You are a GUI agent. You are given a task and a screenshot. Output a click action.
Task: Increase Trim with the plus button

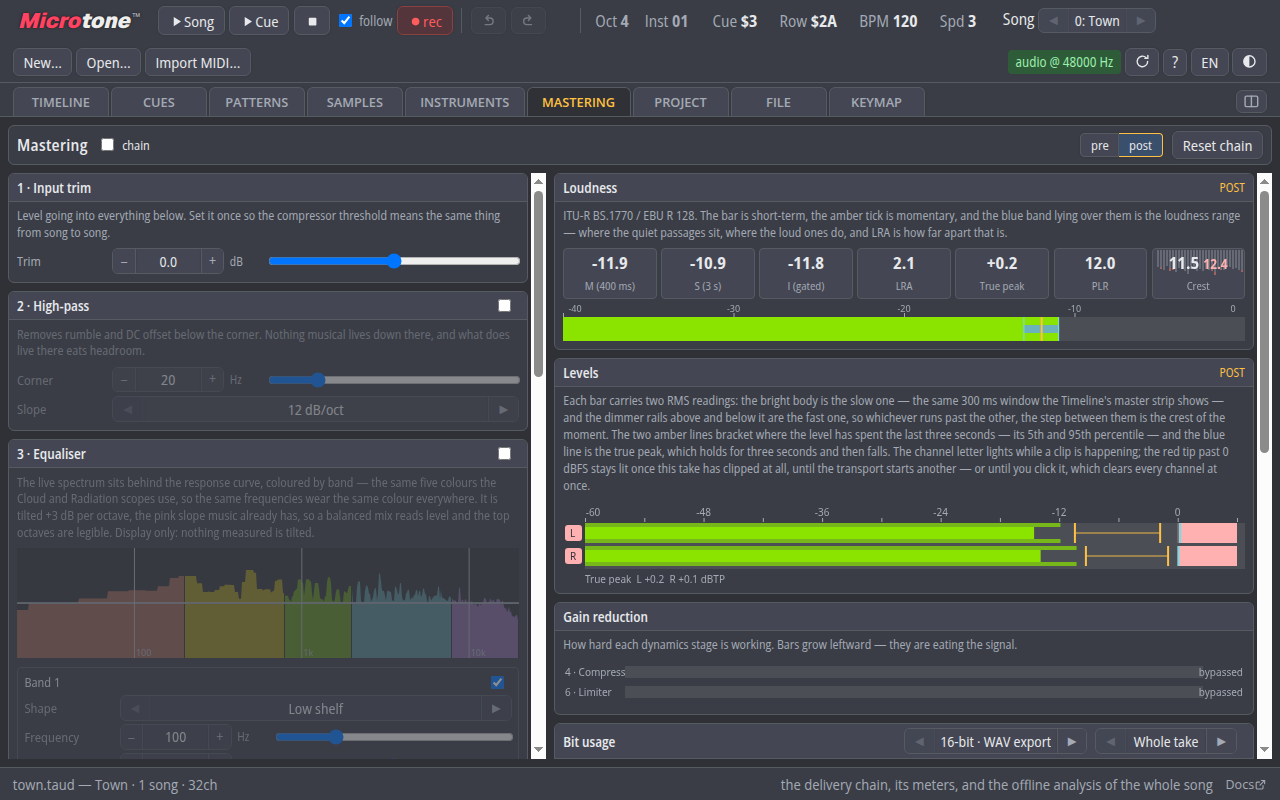tap(212, 261)
